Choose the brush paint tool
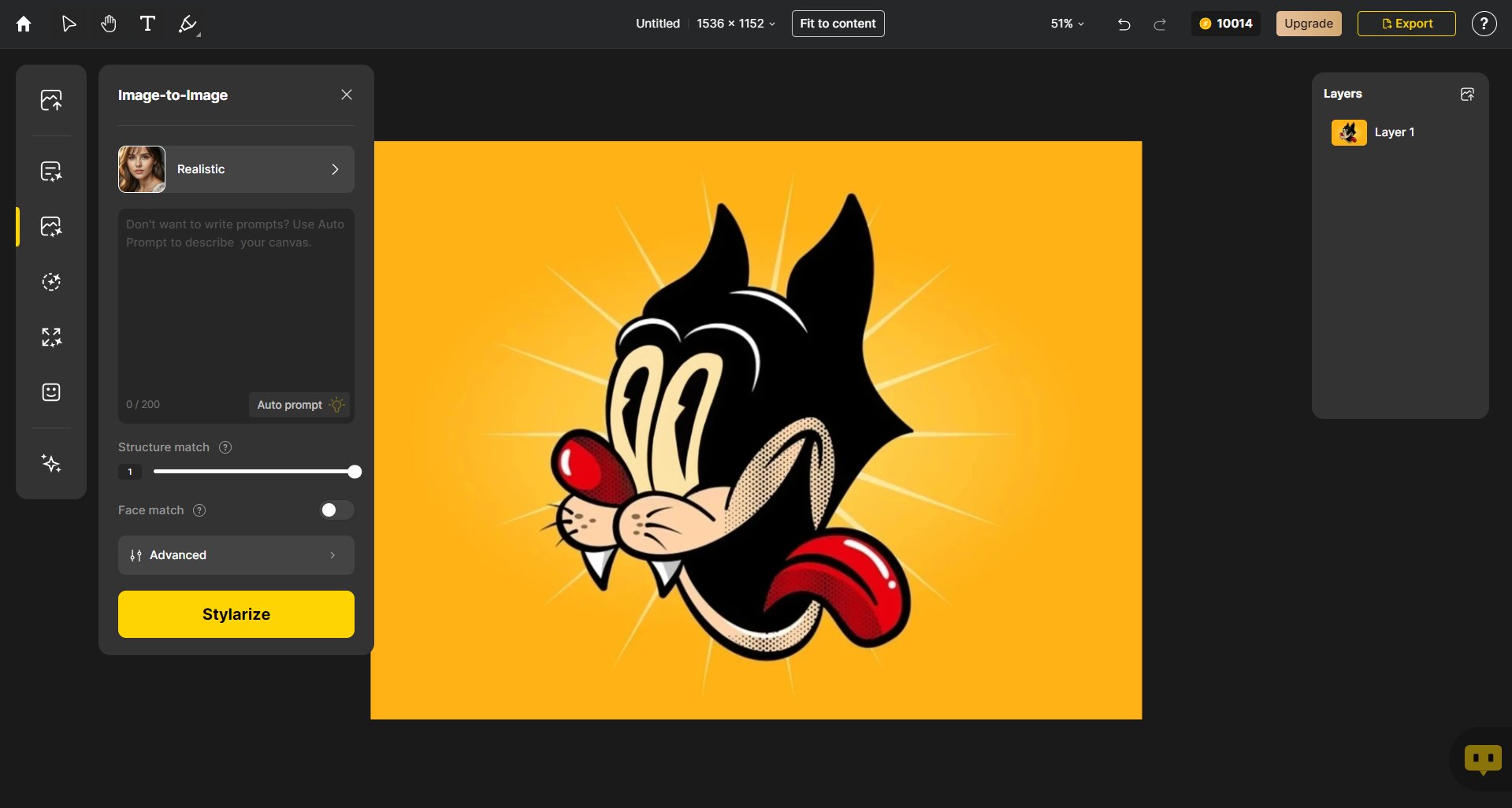 pos(188,24)
